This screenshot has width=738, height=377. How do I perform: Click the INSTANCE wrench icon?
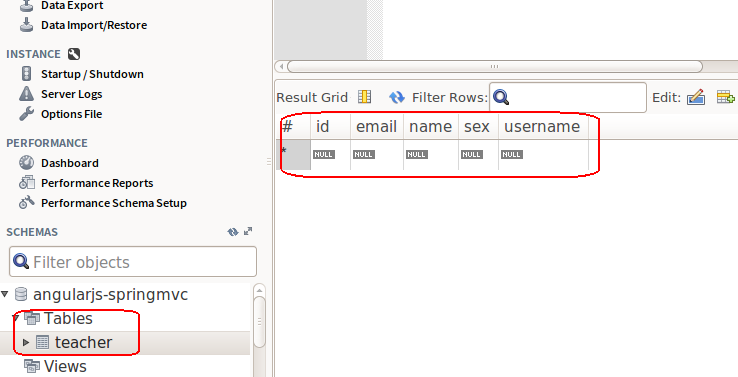point(74,54)
